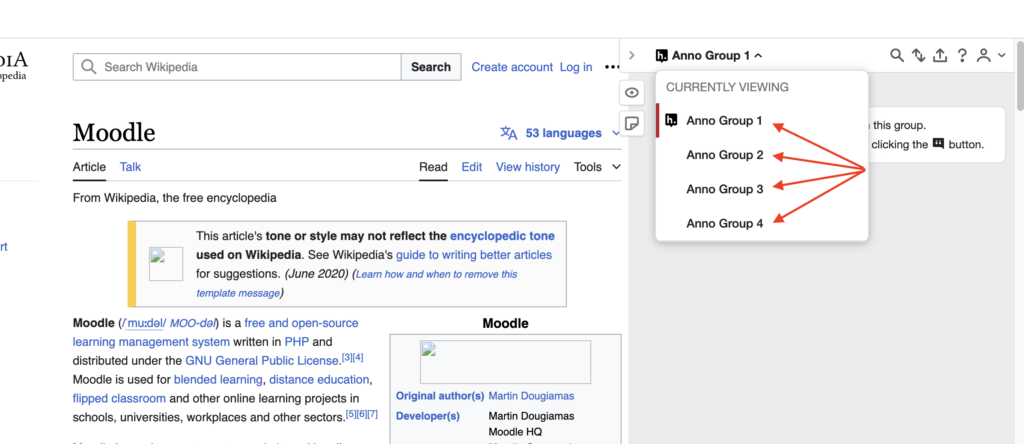Open the sort annotations icon

coord(918,56)
